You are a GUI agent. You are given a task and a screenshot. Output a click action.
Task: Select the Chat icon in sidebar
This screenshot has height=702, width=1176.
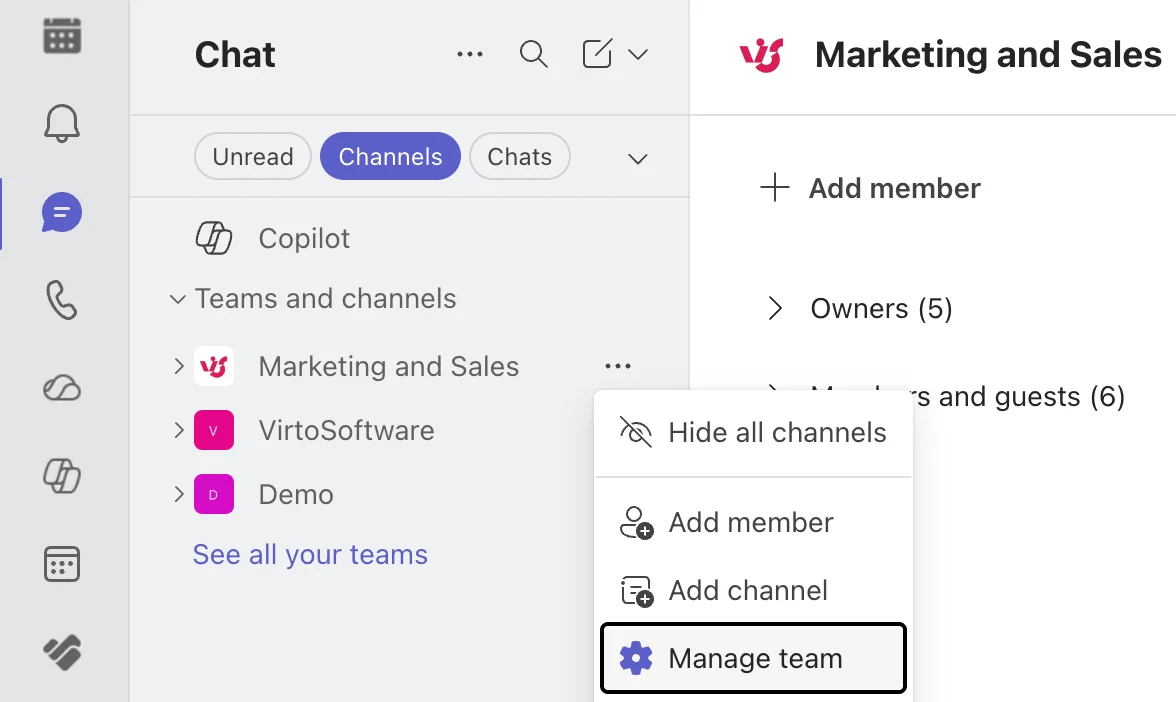[x=62, y=212]
